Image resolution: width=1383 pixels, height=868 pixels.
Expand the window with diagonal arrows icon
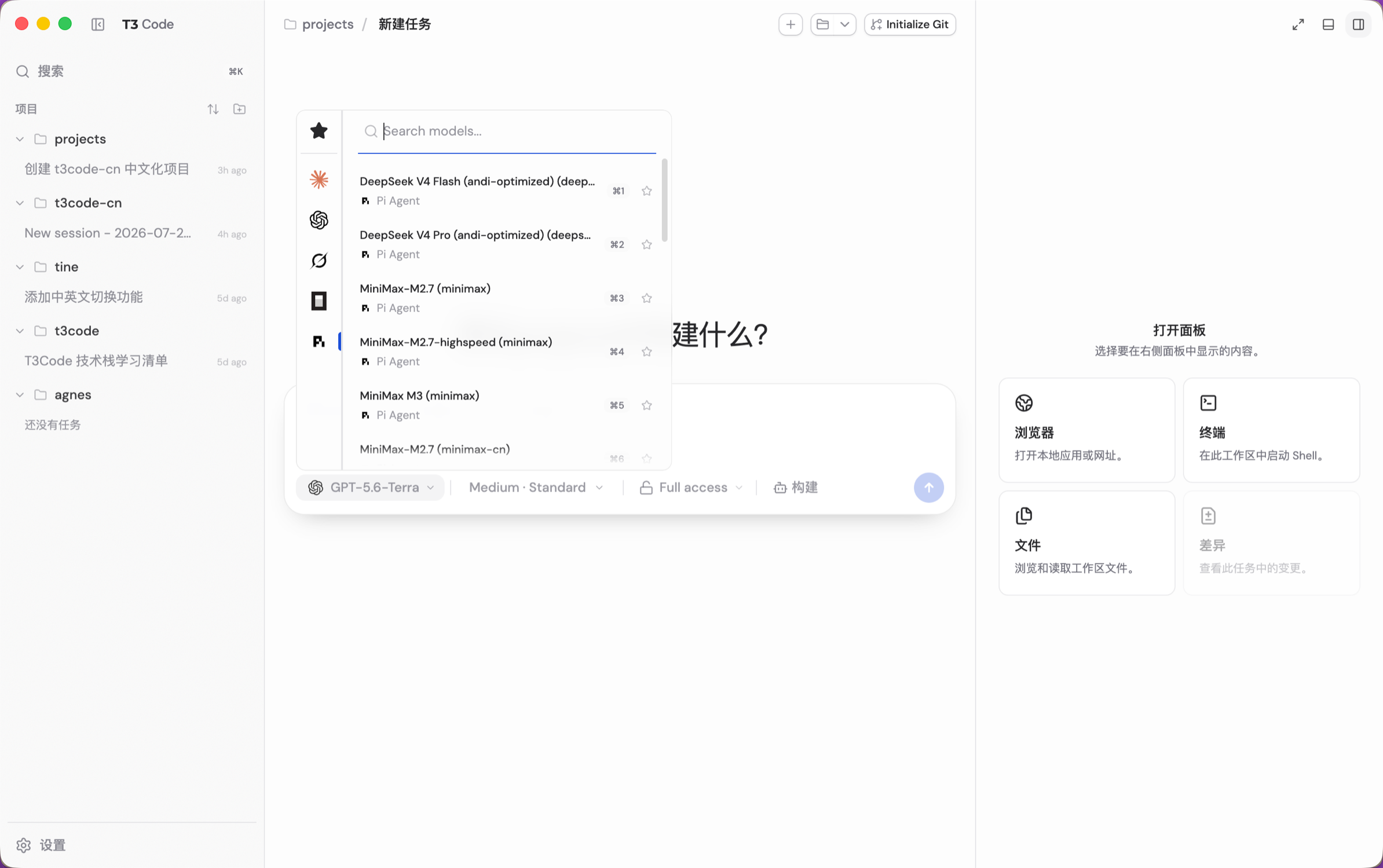pos(1298,24)
